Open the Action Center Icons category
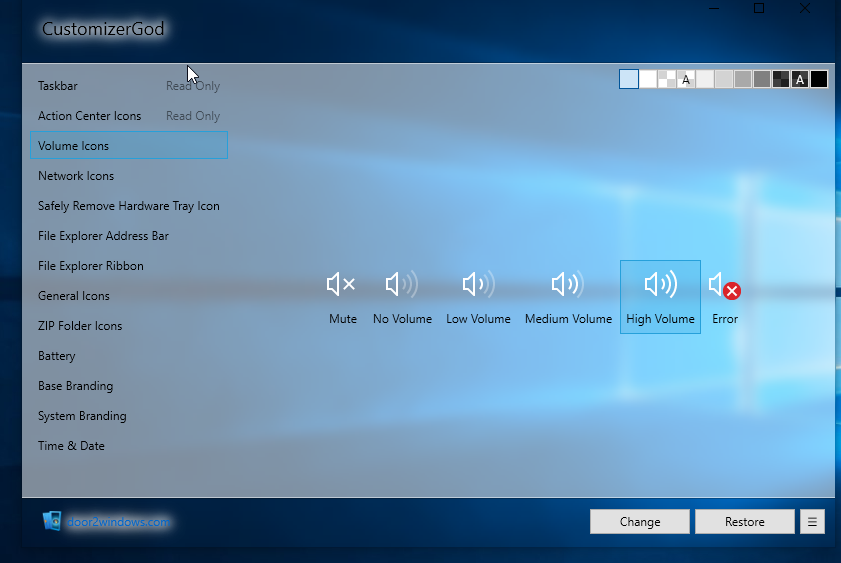 129,116
